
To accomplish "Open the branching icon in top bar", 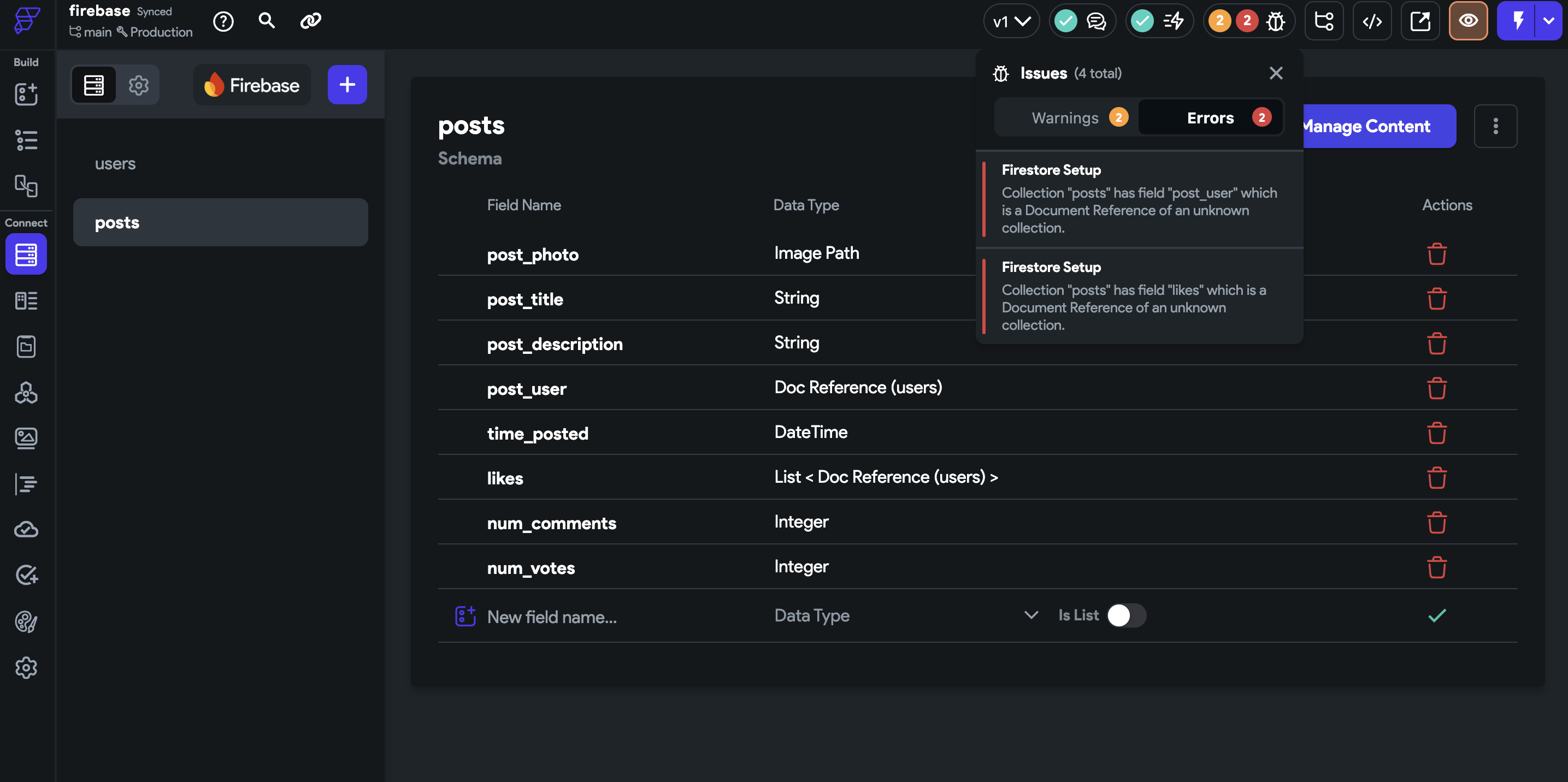I will 1324,21.
